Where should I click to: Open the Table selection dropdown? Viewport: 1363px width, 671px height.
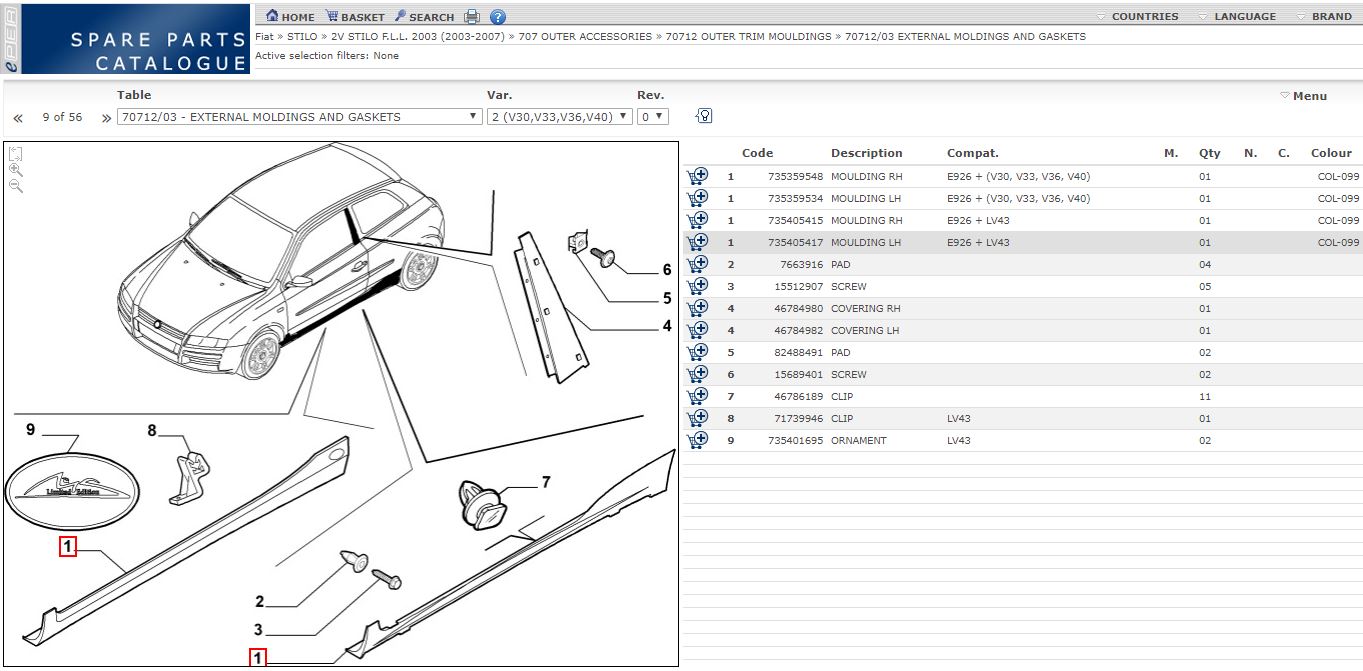300,117
